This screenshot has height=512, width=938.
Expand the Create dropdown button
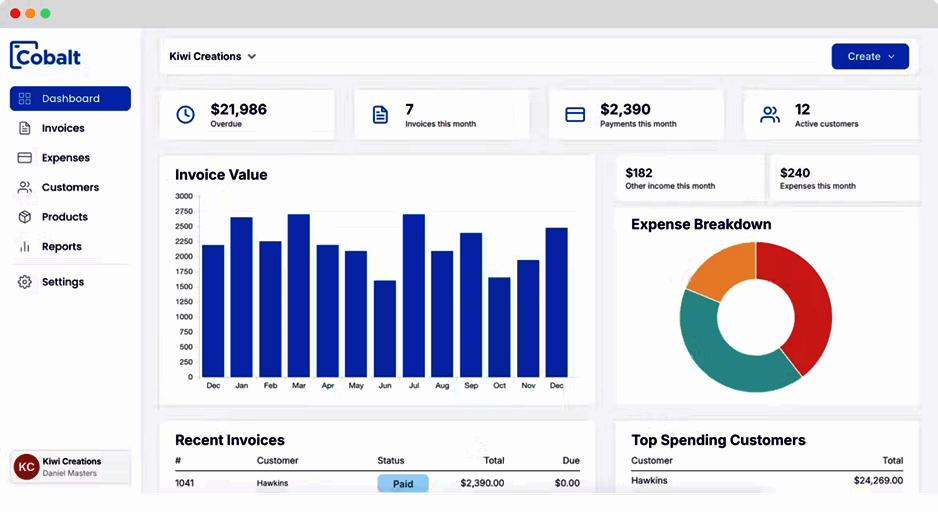click(870, 56)
